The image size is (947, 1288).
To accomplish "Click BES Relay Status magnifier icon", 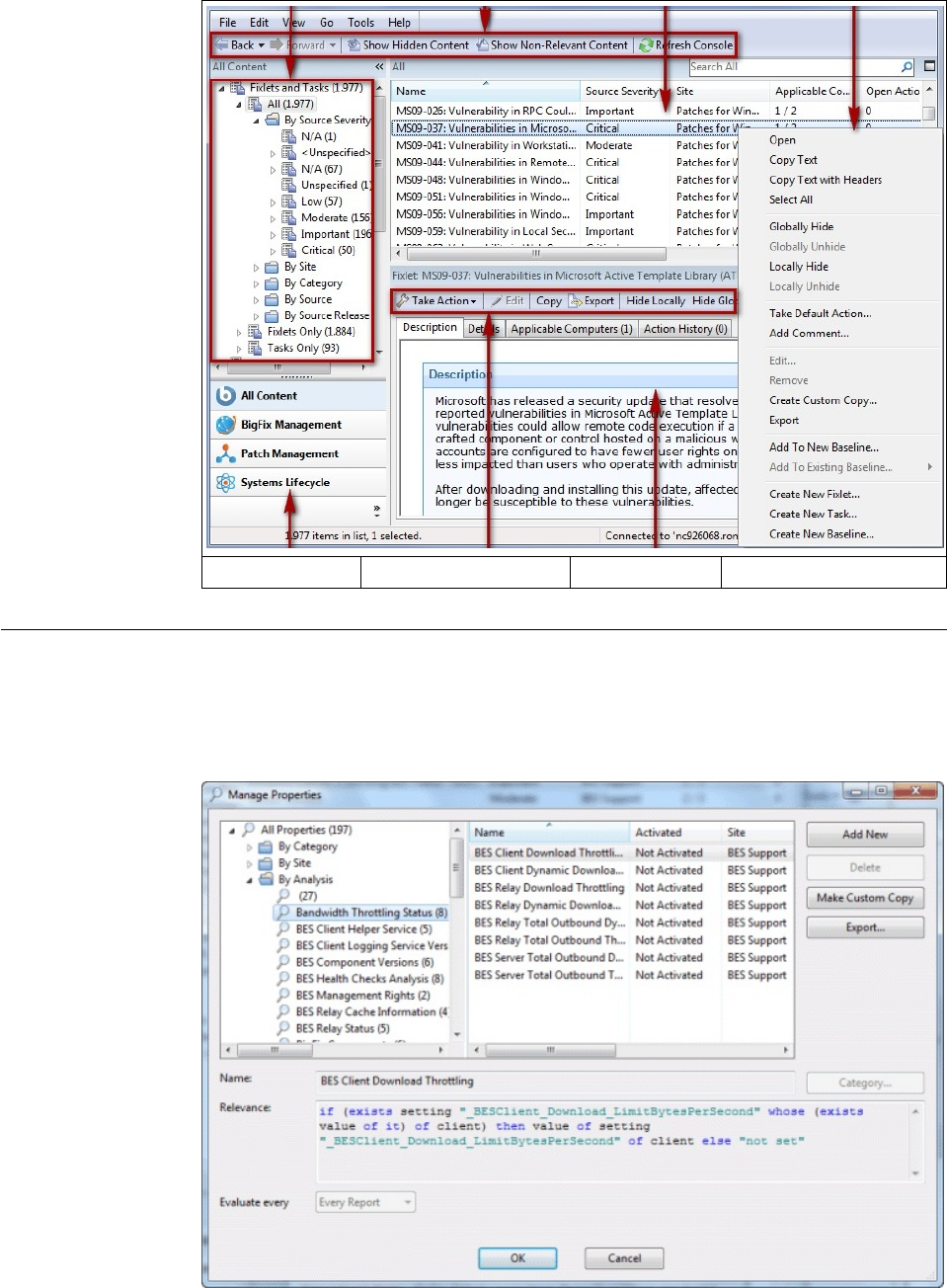I will click(x=283, y=1028).
